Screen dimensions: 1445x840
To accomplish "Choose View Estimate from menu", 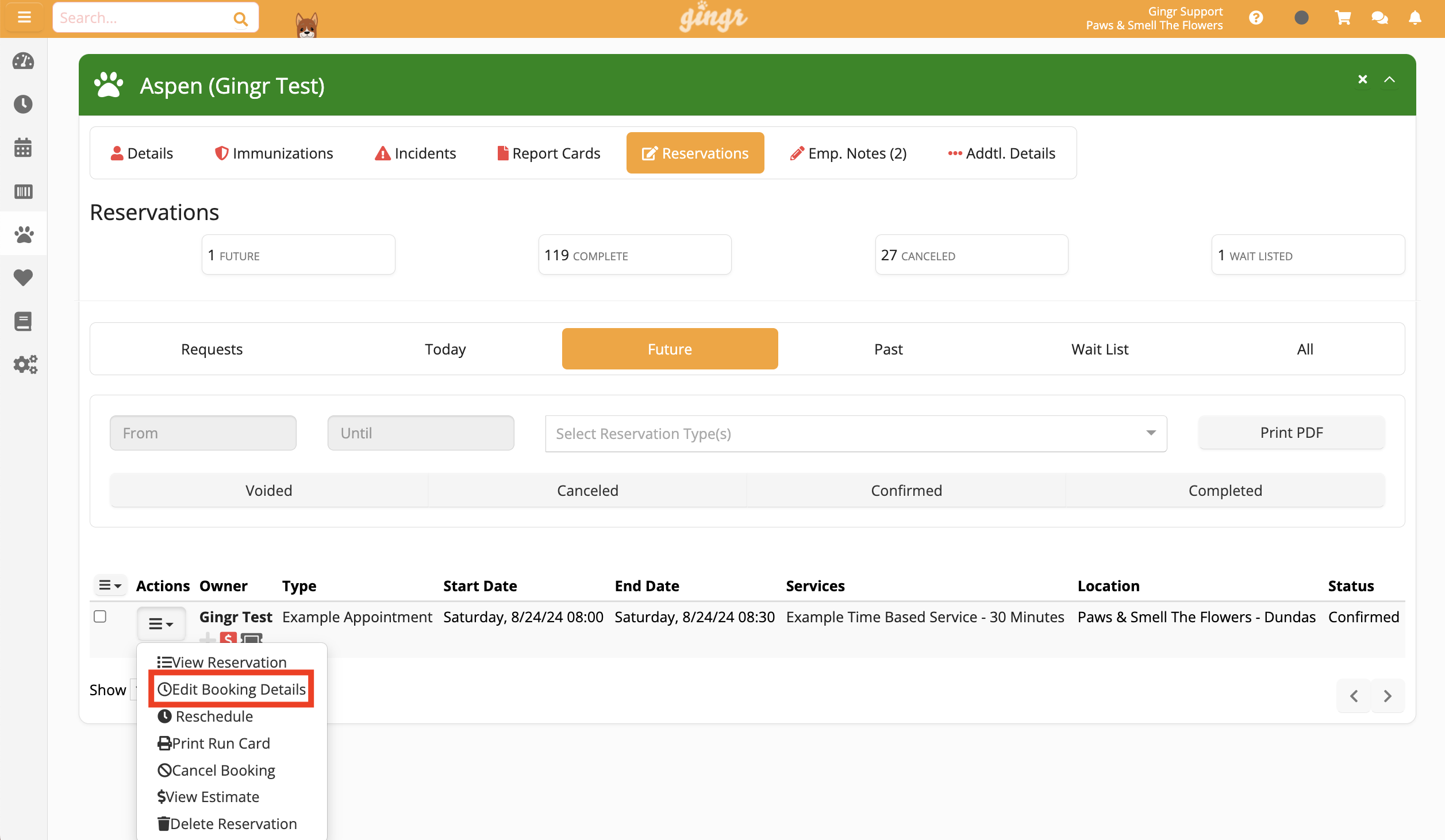I will (x=208, y=796).
